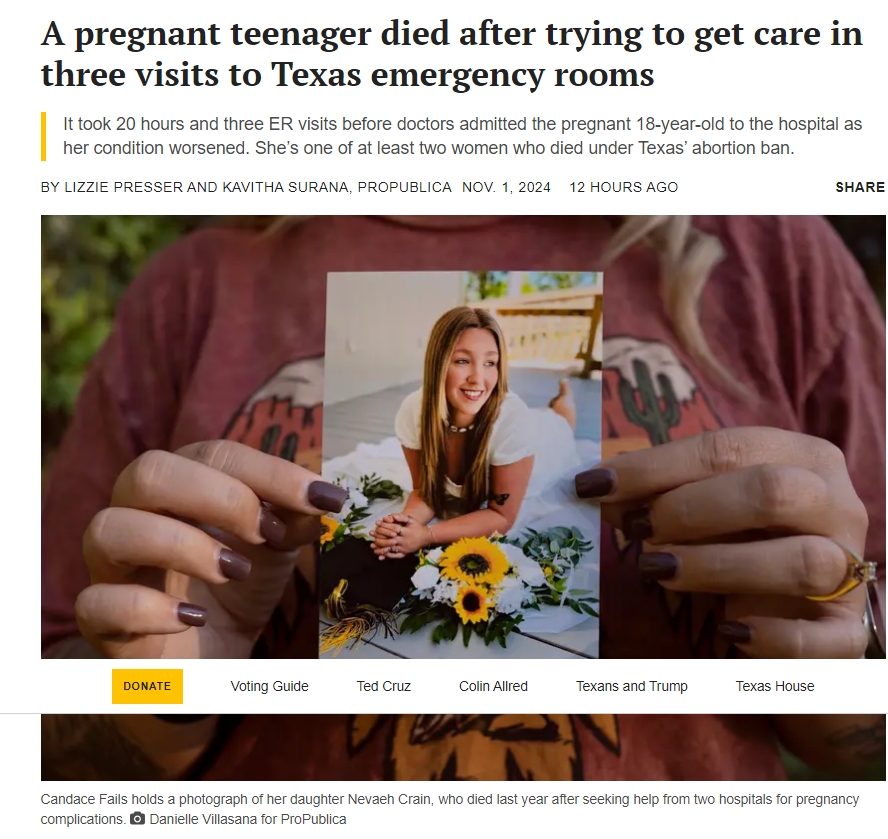
Task: Click the yellow DONATE button
Action: (x=147, y=686)
